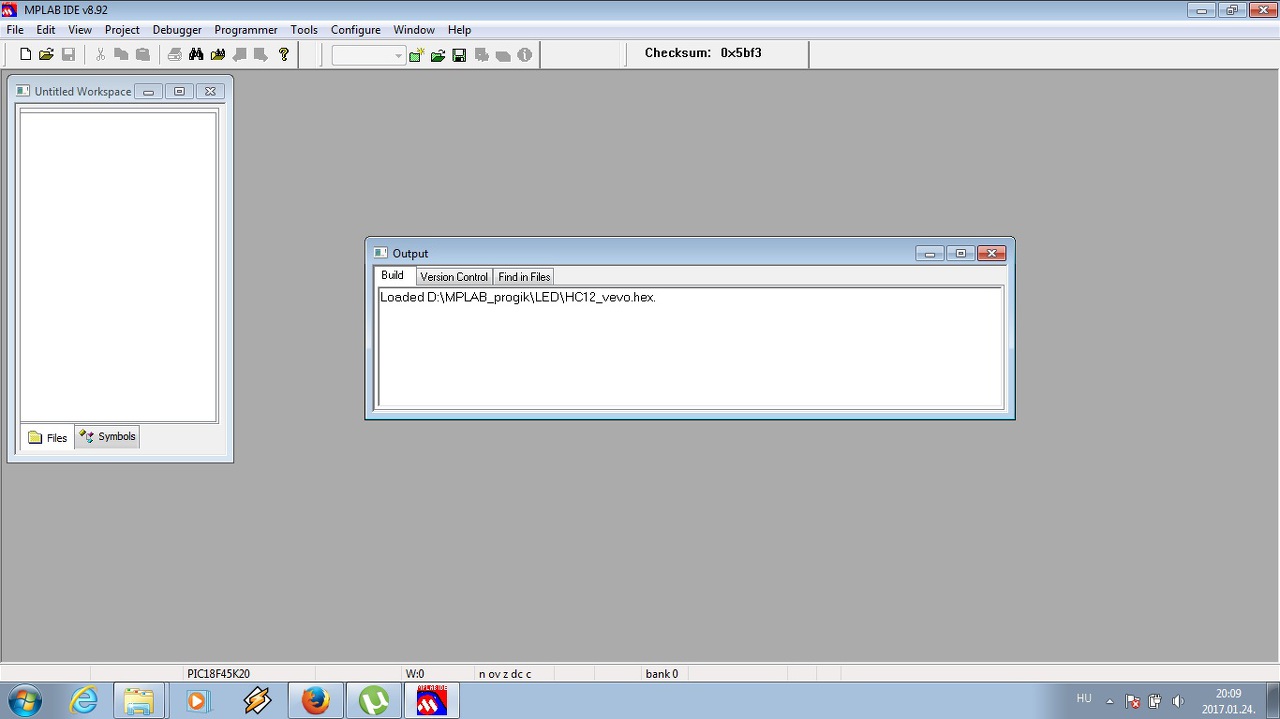Click the Loaded HC12_vevo.hex output line
The height and width of the screenshot is (719, 1280).
coord(518,297)
